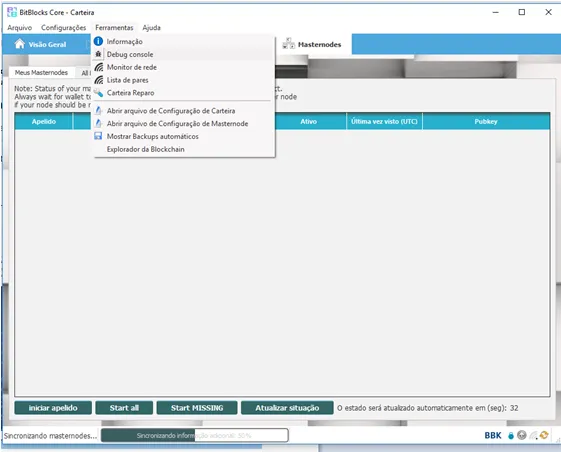Switch to Meus Masternodes tab
The width and height of the screenshot is (561, 452).
[41, 73]
